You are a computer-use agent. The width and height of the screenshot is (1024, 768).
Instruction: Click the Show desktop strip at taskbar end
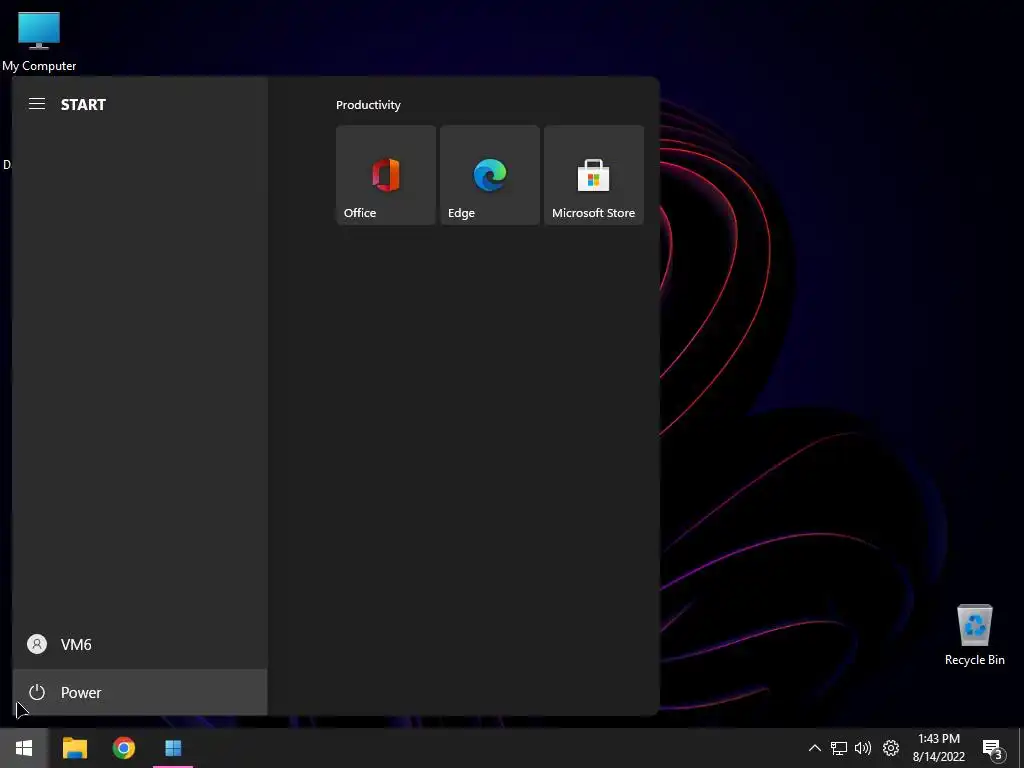1021,748
